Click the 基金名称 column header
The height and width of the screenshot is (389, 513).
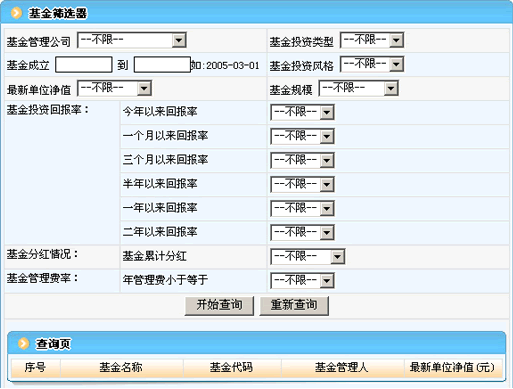[121, 368]
